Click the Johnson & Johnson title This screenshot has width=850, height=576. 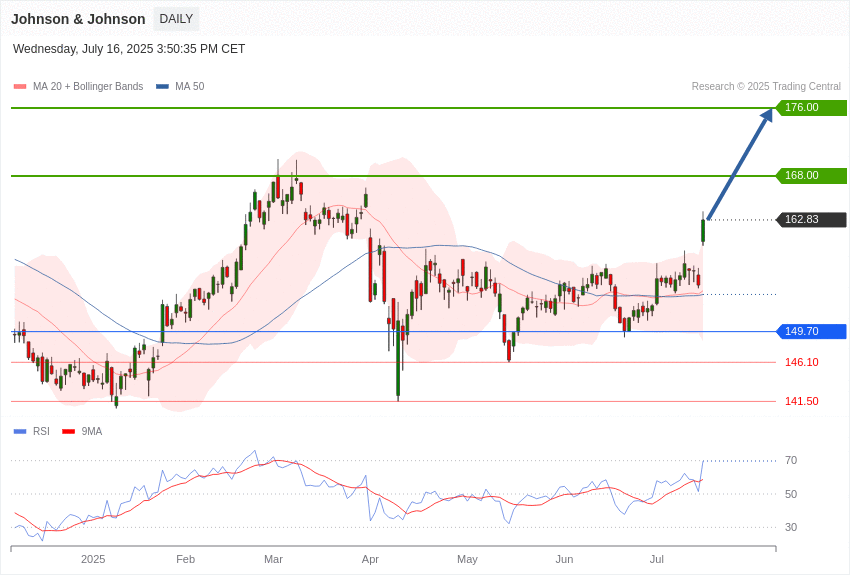[78, 20]
